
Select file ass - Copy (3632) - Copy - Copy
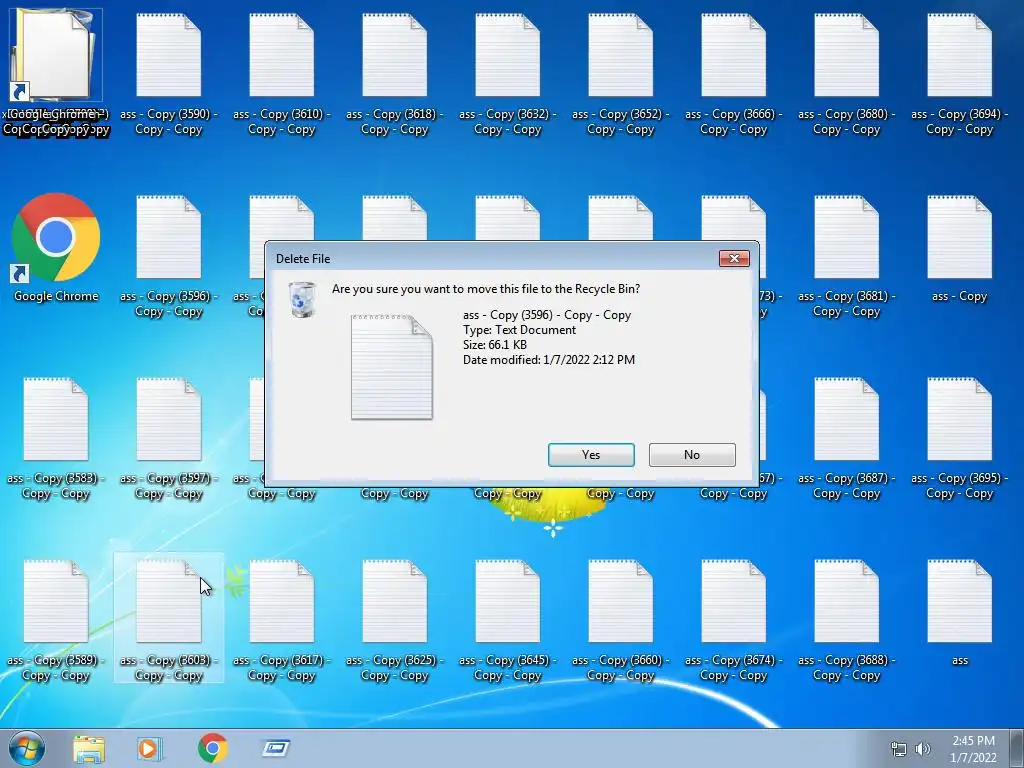(507, 73)
